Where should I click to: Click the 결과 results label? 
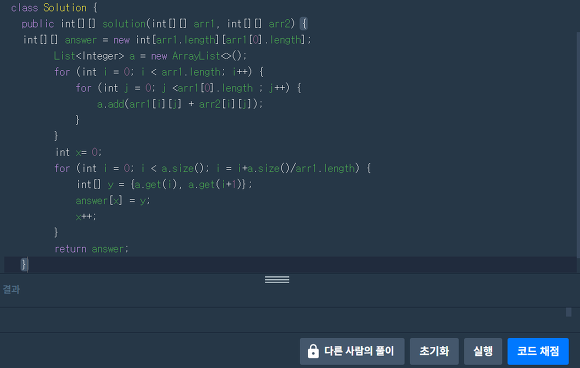(x=11, y=289)
